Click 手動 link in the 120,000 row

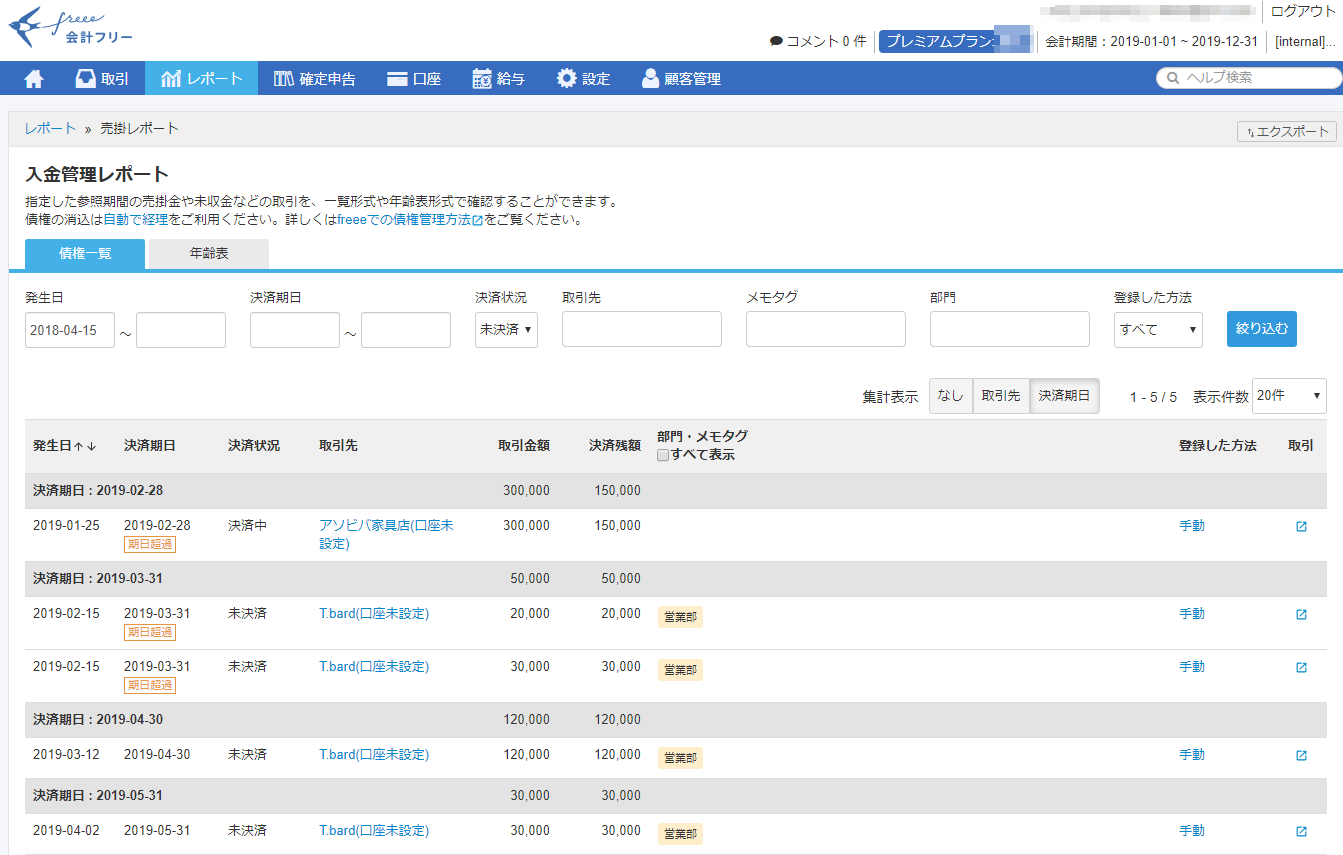coord(1192,754)
